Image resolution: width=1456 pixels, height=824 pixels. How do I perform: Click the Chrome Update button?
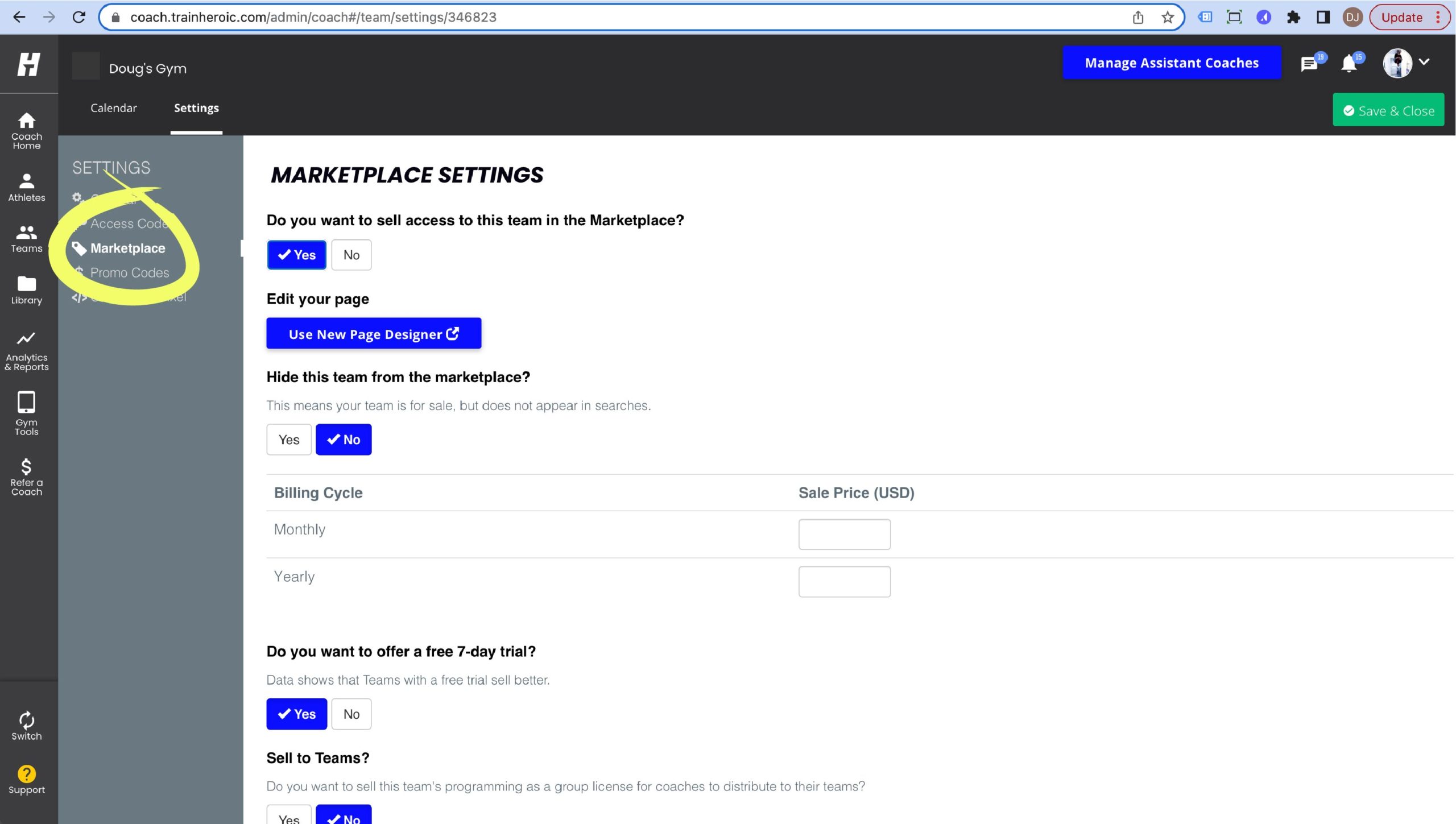(x=1410, y=17)
